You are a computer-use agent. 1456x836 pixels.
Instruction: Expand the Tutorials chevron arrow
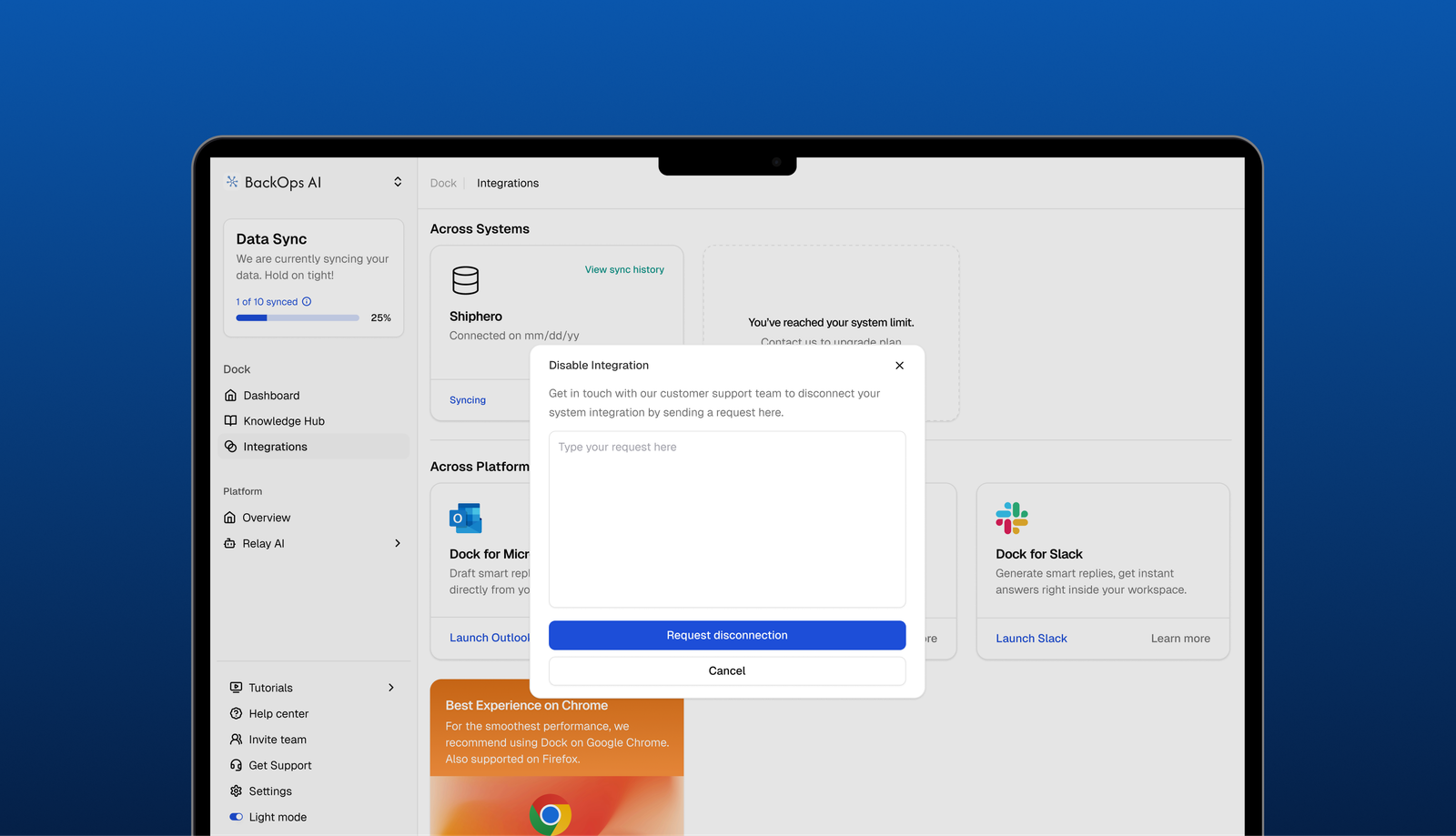[391, 688]
